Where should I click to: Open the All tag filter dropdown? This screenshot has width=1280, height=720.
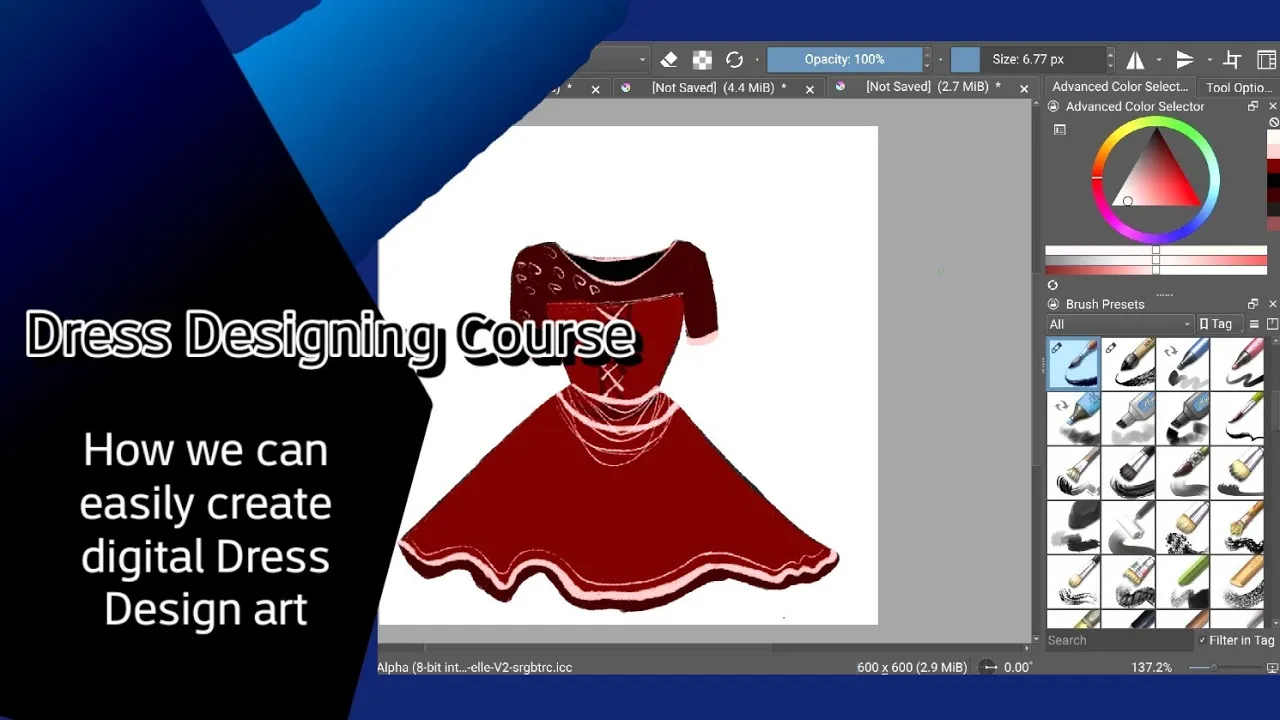coord(1120,324)
